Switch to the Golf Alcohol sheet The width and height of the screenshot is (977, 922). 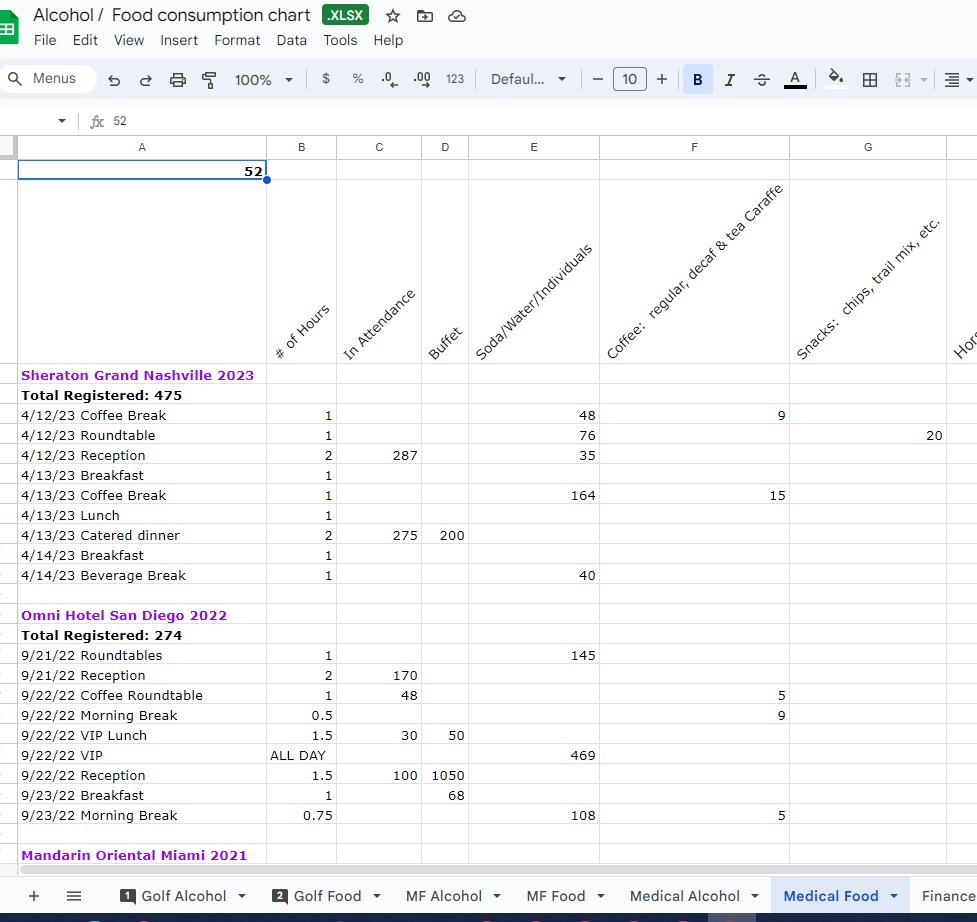[183, 896]
